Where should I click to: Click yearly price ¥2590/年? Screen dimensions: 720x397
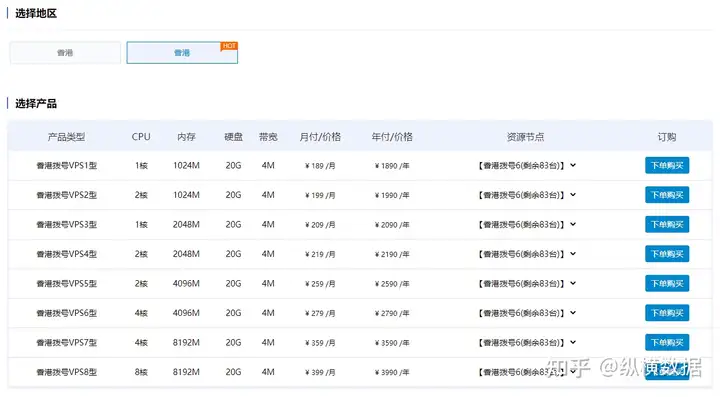click(392, 284)
